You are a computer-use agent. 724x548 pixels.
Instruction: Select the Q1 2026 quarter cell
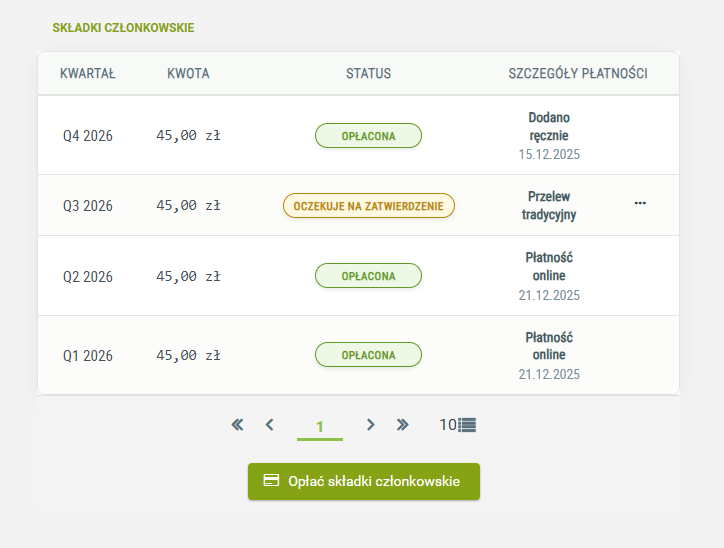pos(88,356)
